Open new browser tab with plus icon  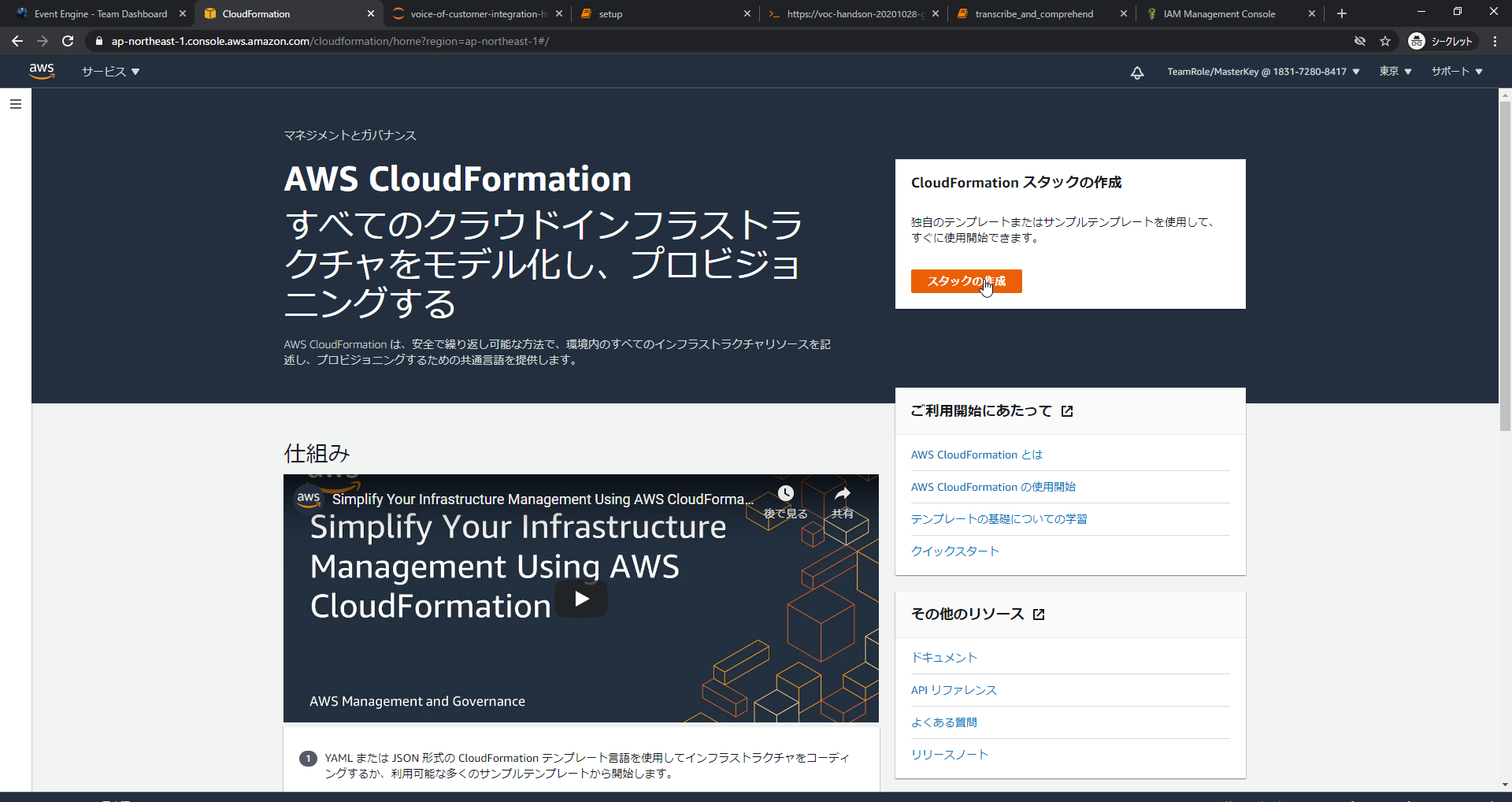[1342, 13]
